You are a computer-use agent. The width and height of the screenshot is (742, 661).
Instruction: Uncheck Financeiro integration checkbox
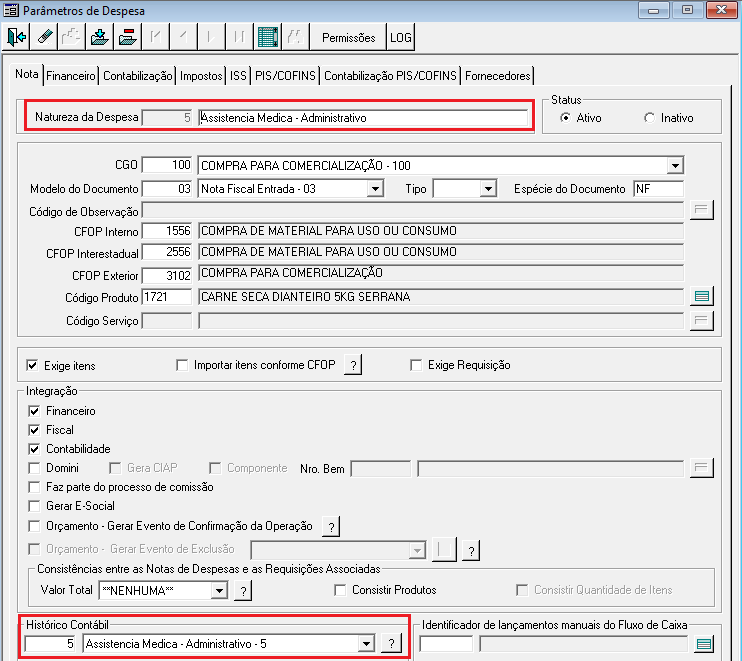tap(34, 411)
